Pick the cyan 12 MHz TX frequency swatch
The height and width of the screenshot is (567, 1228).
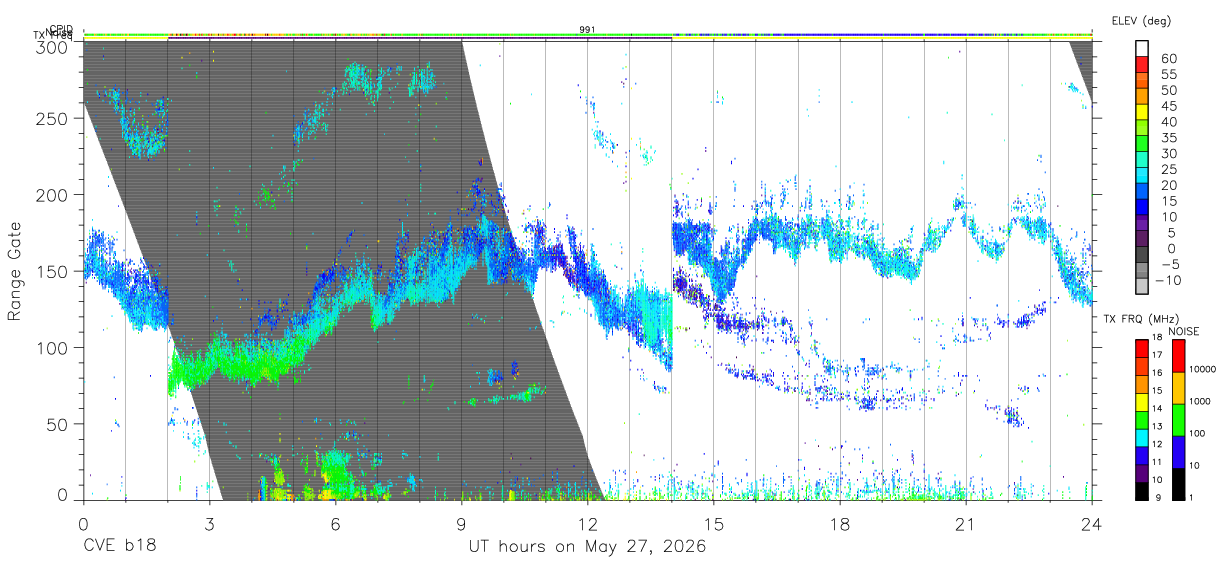click(1142, 438)
